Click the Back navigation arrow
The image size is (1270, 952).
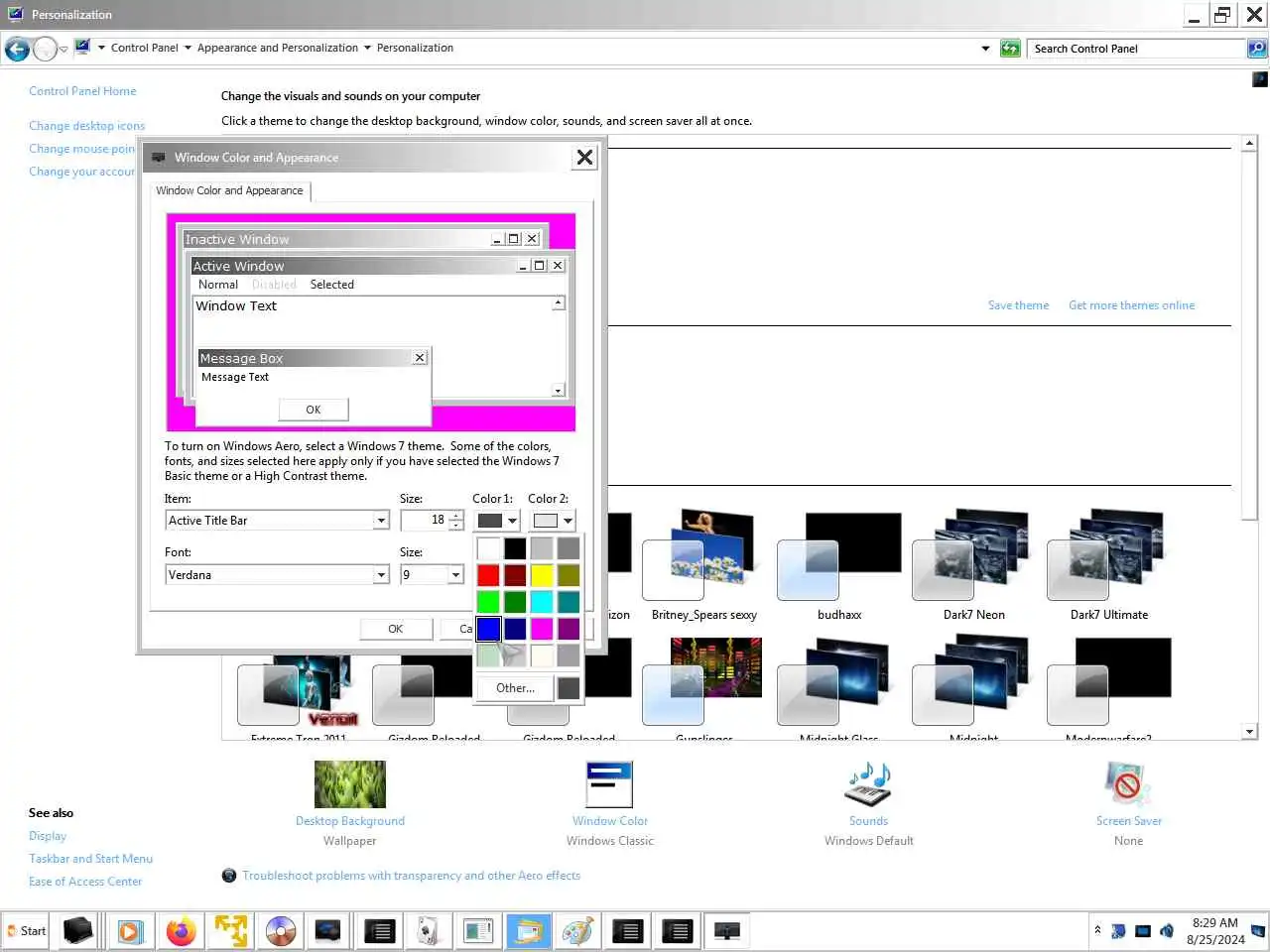point(17,48)
